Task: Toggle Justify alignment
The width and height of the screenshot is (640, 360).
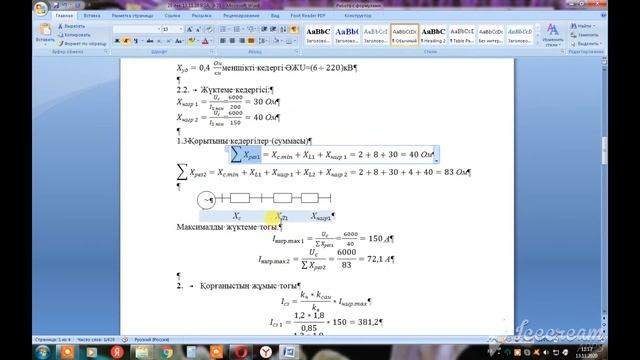Action: [x=251, y=41]
